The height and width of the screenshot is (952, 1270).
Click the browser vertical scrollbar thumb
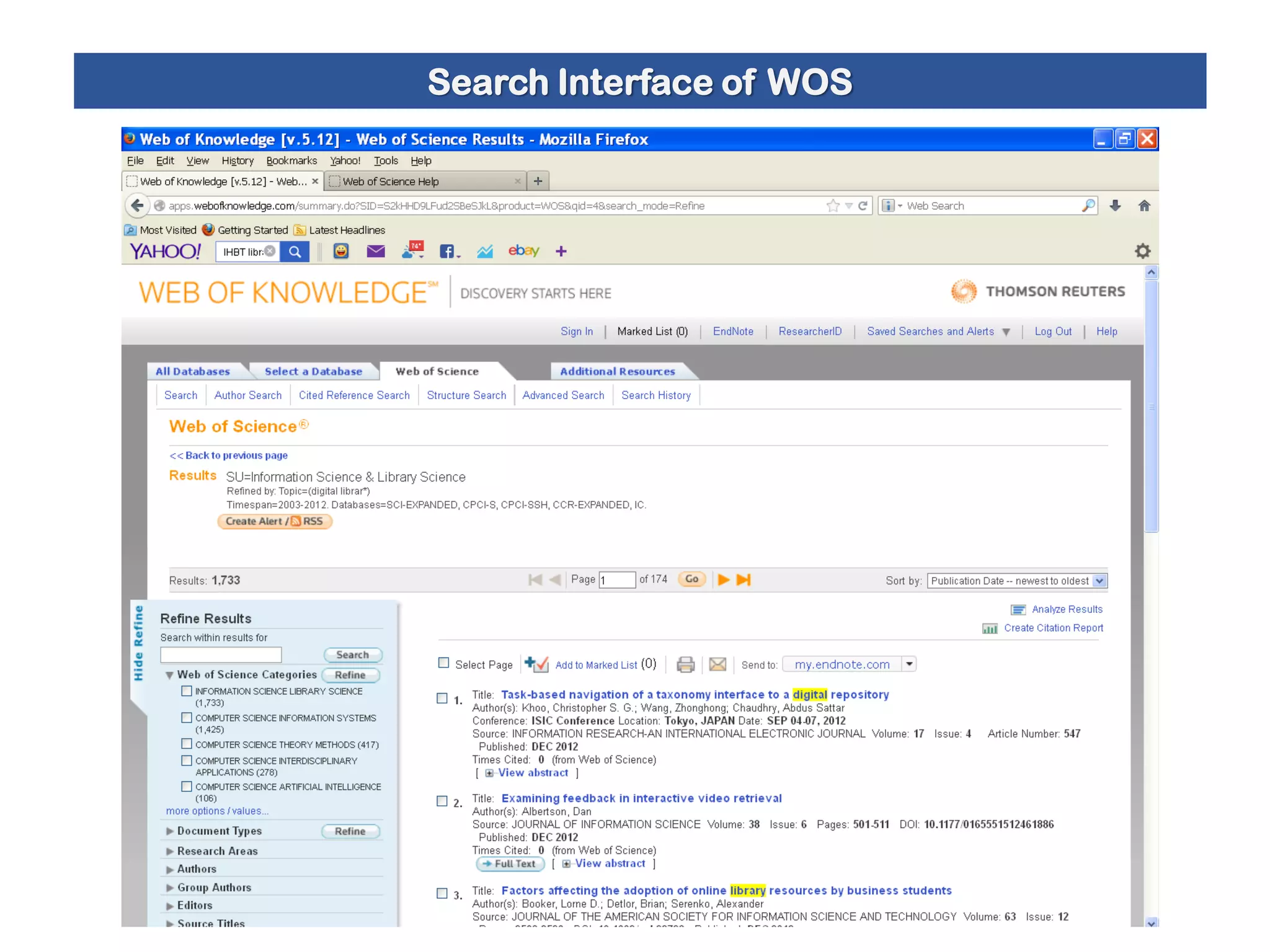pyautogui.click(x=1152, y=406)
